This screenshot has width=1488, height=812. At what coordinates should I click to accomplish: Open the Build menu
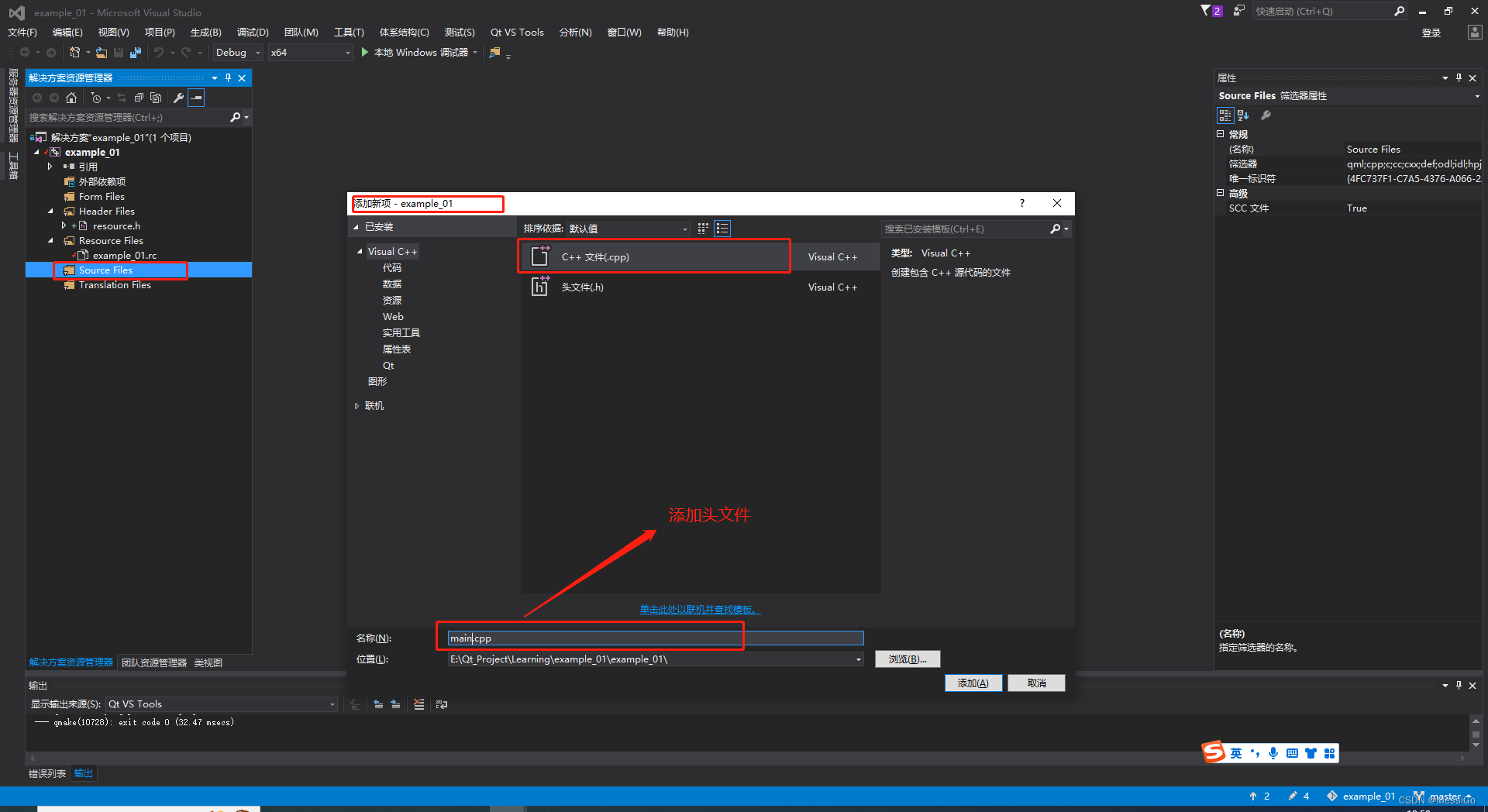[206, 33]
